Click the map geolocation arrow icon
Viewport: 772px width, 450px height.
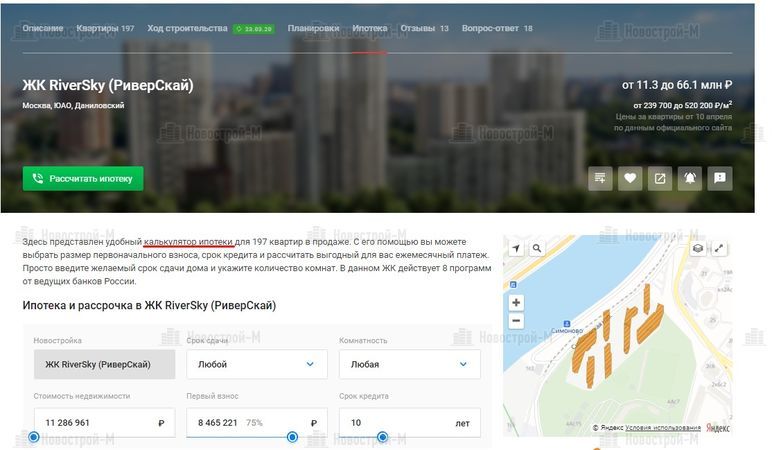pos(516,248)
